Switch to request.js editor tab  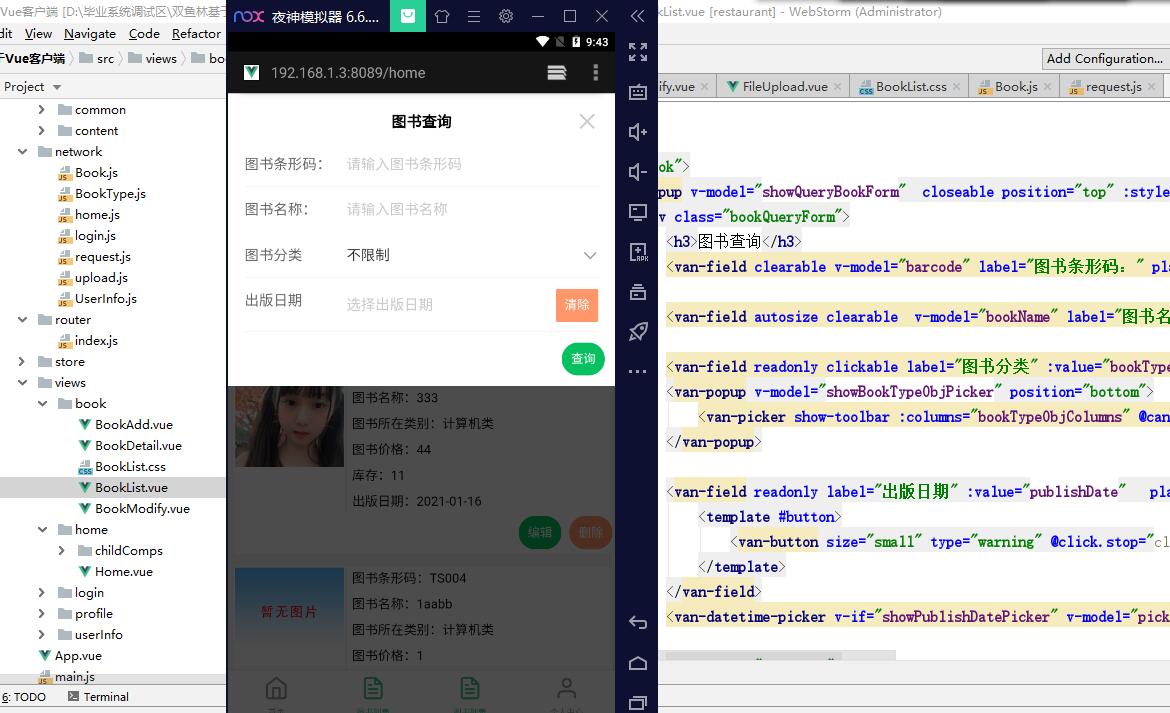[x=1113, y=87]
